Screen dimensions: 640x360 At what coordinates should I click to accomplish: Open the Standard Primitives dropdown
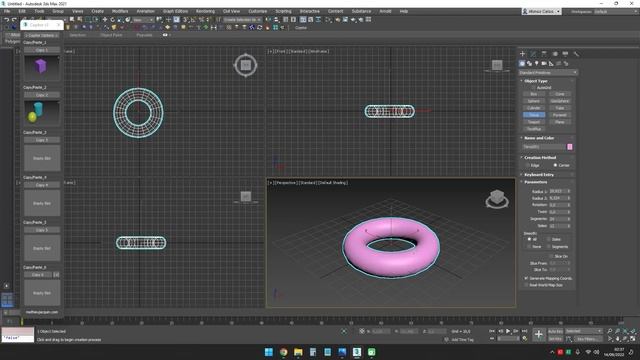click(x=548, y=73)
